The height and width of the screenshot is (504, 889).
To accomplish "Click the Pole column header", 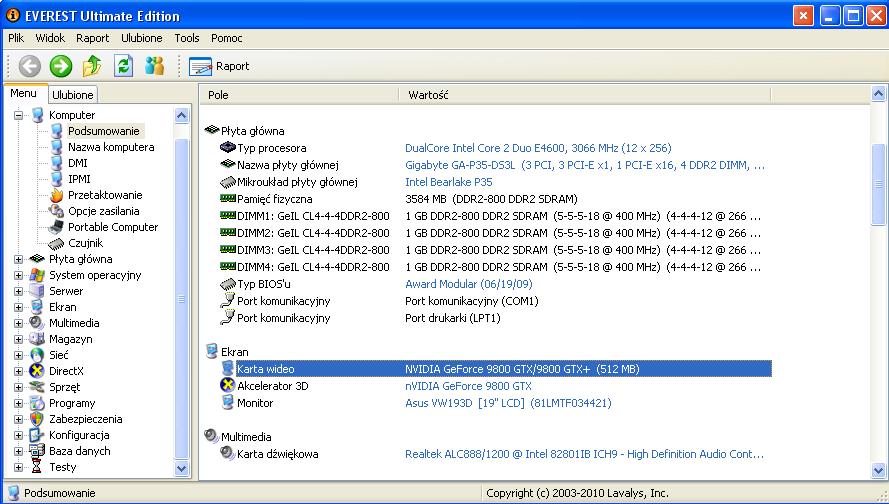I will [x=299, y=95].
